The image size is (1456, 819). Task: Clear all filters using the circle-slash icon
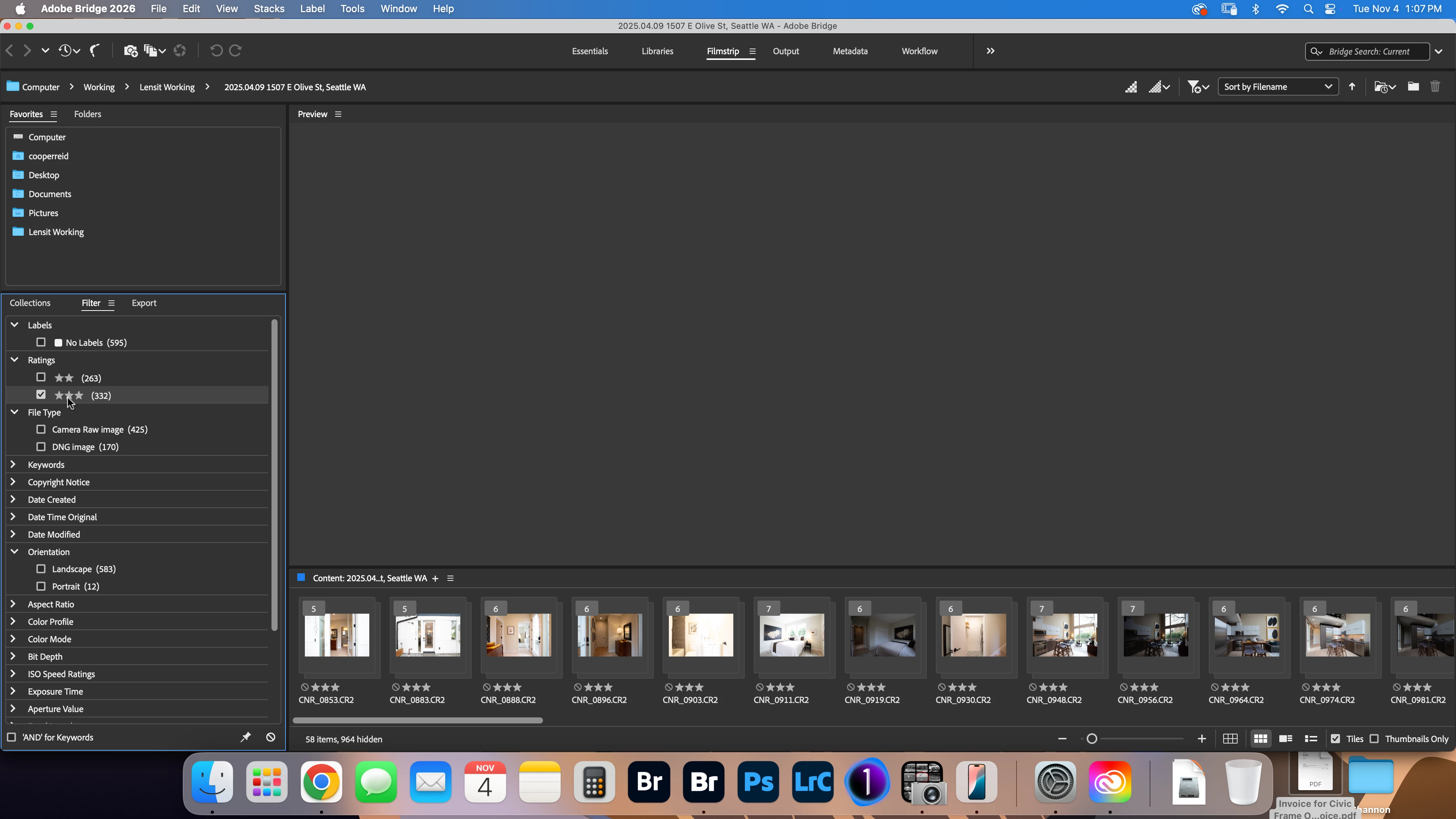tap(271, 737)
